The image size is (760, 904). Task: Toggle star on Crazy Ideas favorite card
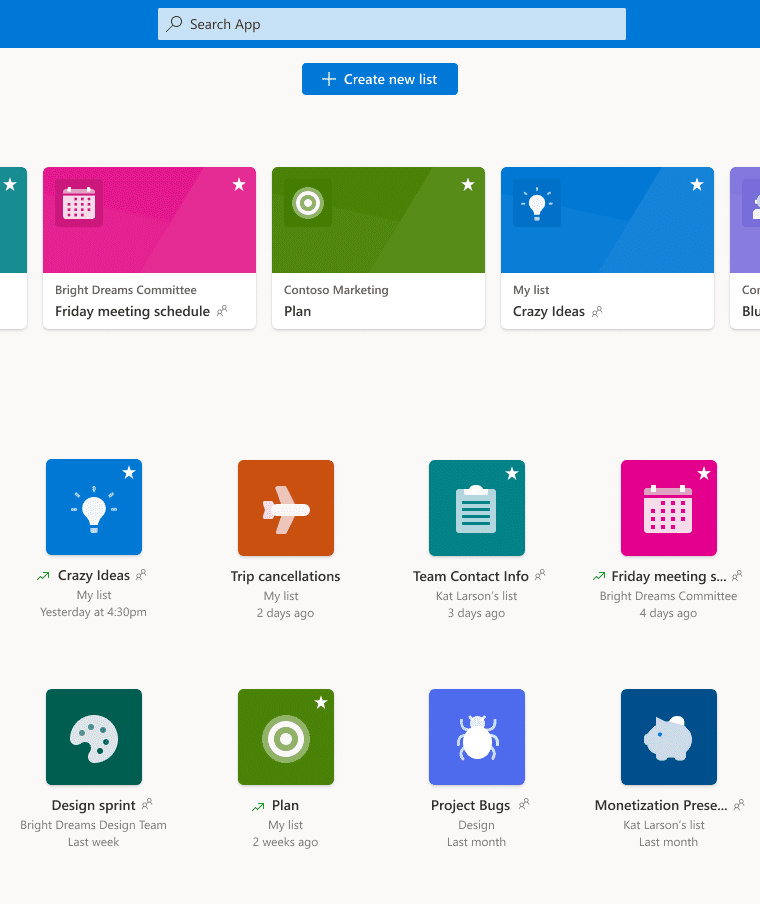click(697, 185)
